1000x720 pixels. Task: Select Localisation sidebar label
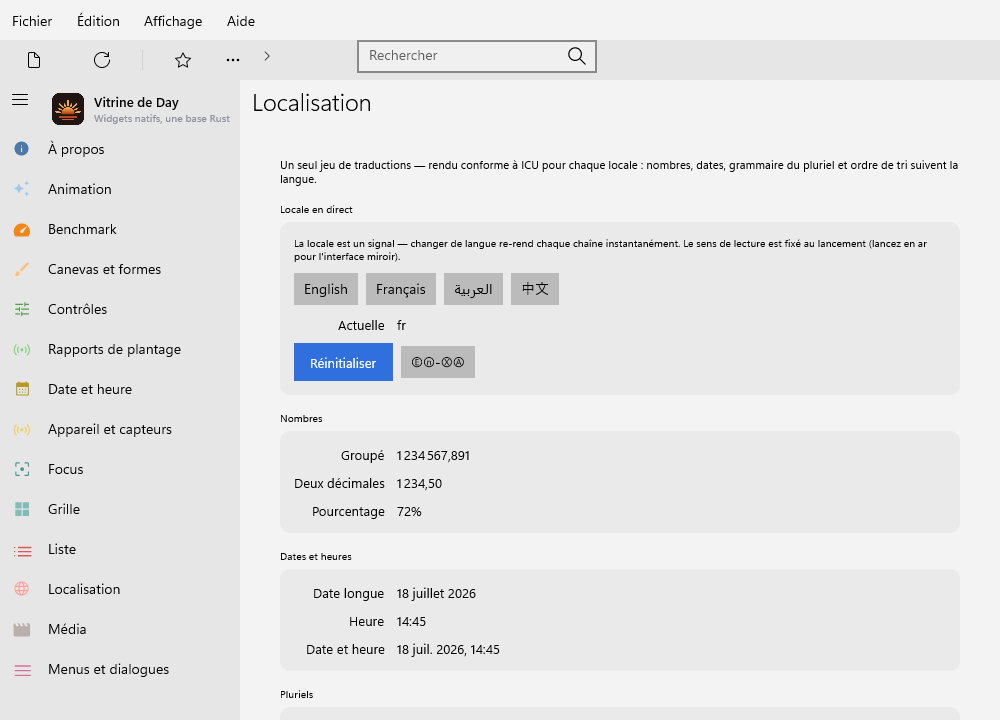point(84,589)
